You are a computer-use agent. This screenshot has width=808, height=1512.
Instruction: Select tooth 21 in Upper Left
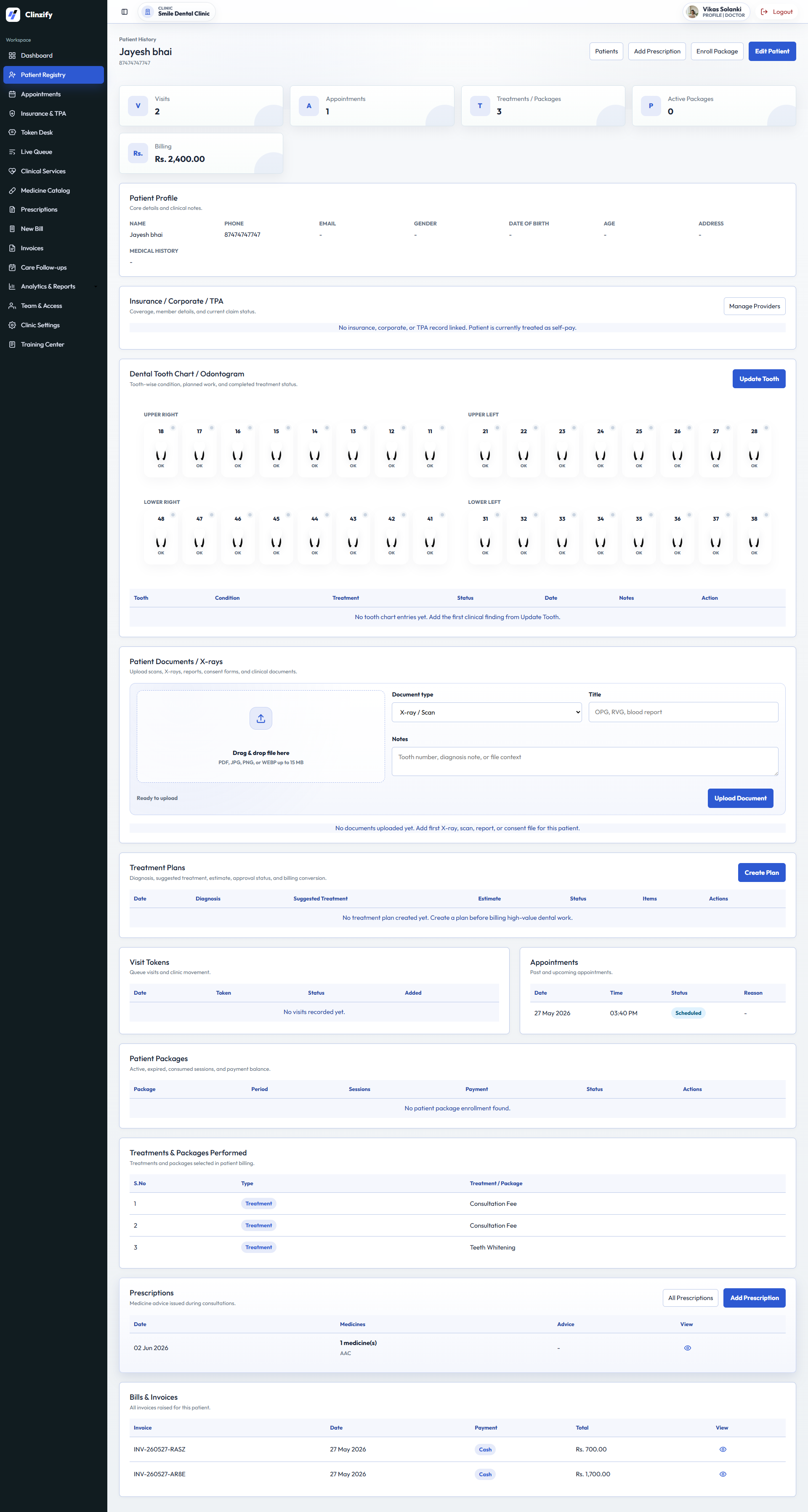pos(485,449)
